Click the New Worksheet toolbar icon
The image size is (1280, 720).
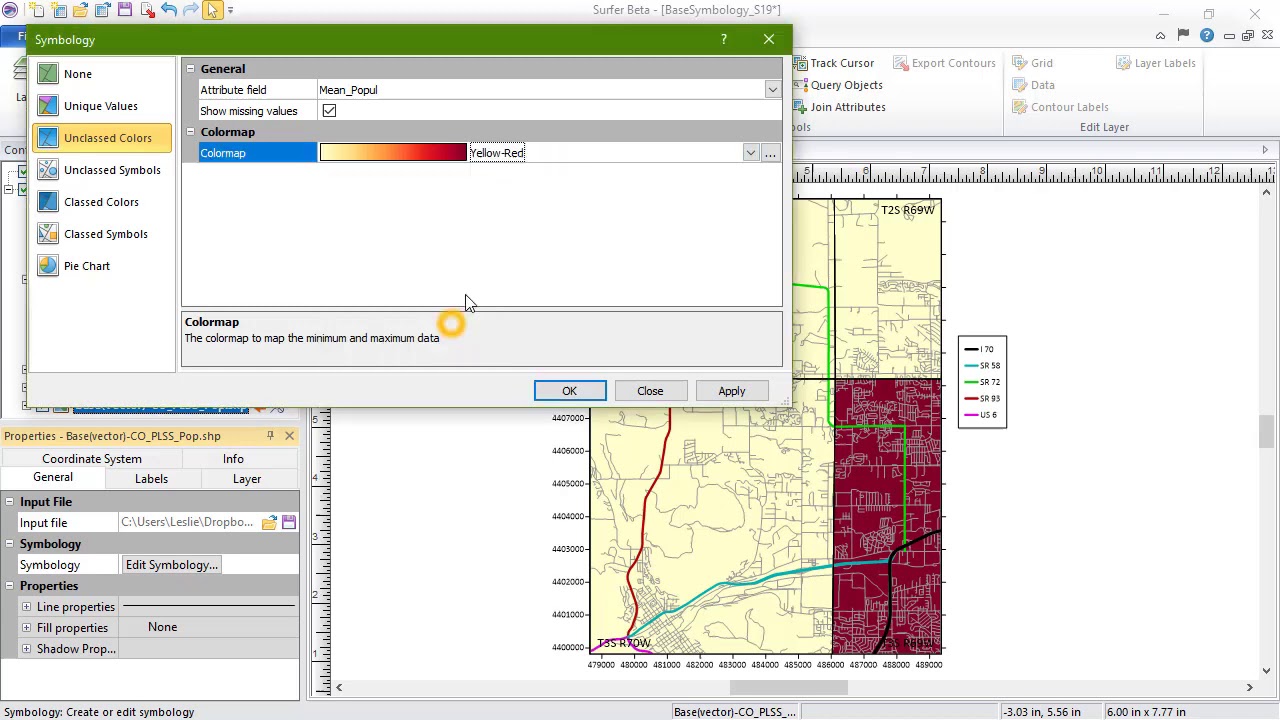(58, 10)
